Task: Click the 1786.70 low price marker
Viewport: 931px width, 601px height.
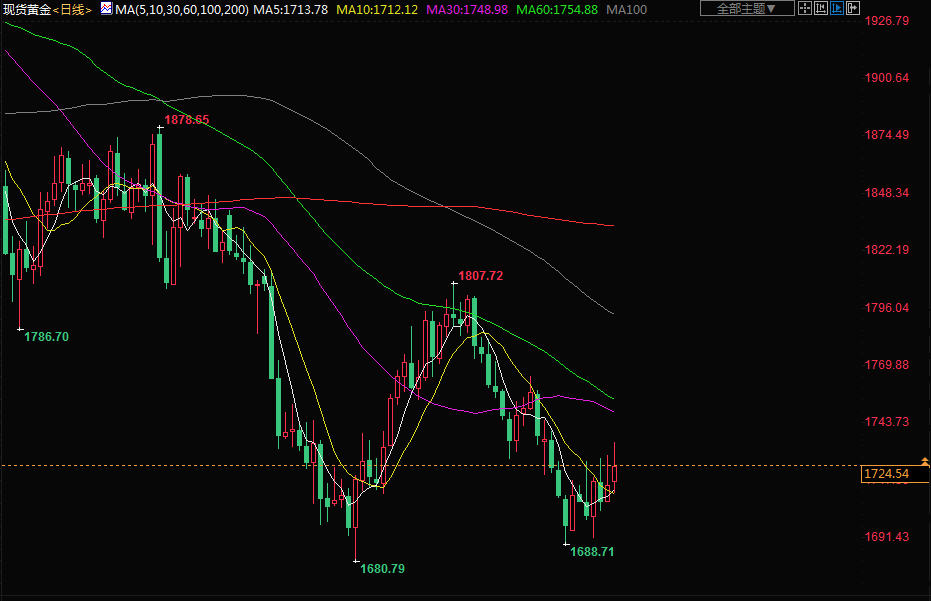Action: point(46,337)
